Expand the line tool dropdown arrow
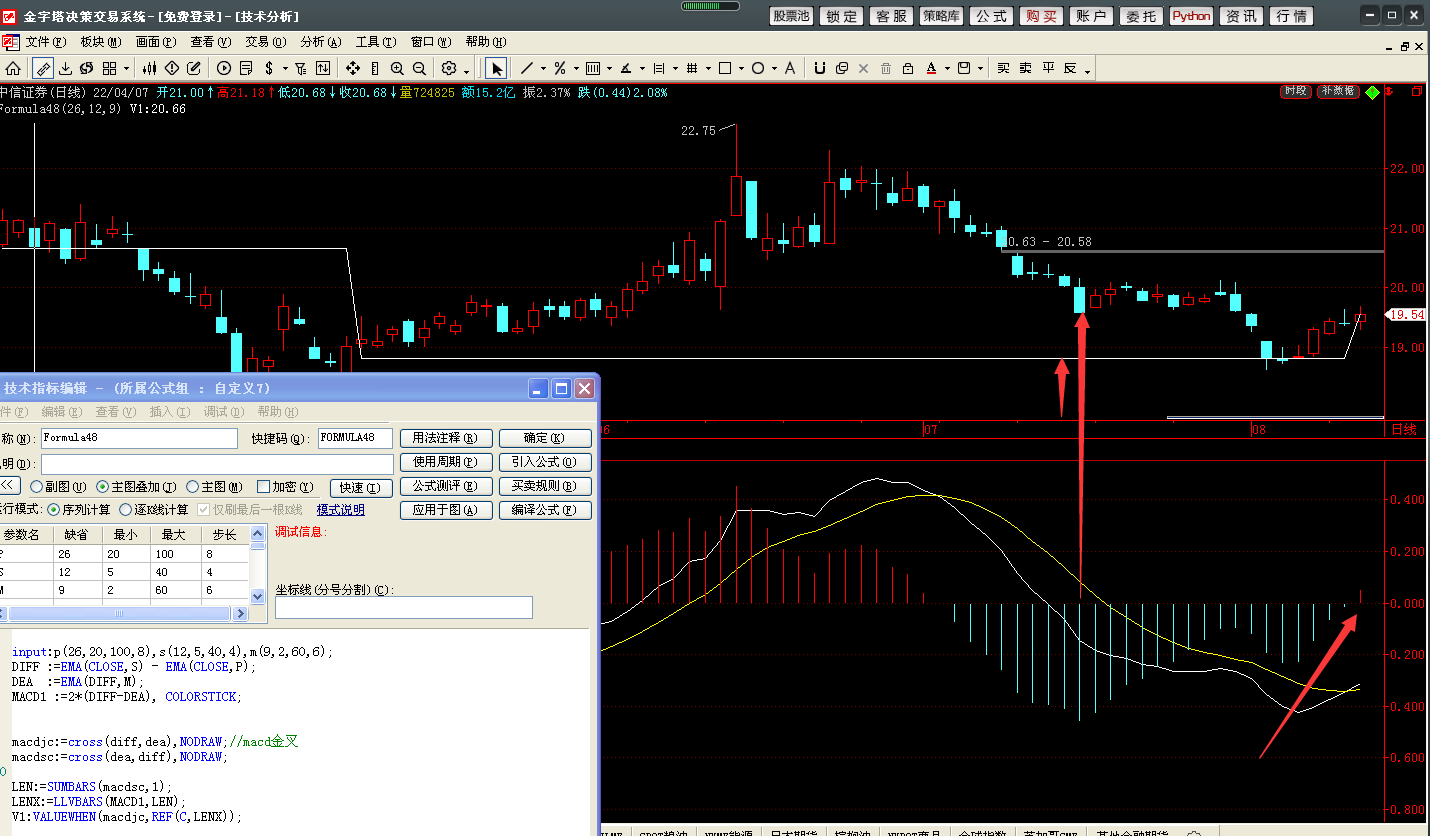The image size is (1430, 836). click(x=543, y=69)
